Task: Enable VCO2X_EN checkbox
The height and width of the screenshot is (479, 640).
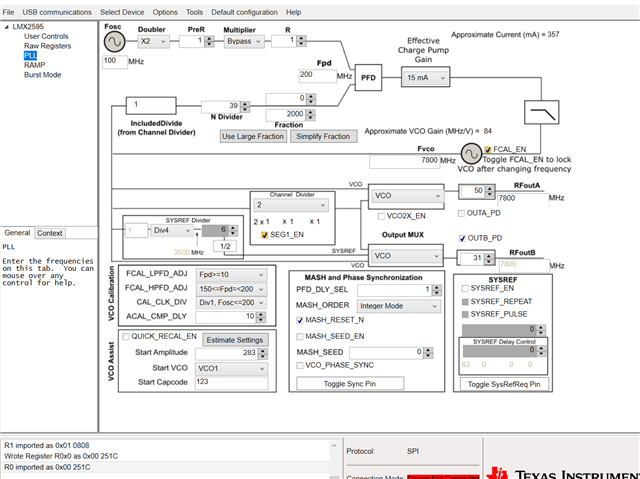Action: [x=381, y=216]
